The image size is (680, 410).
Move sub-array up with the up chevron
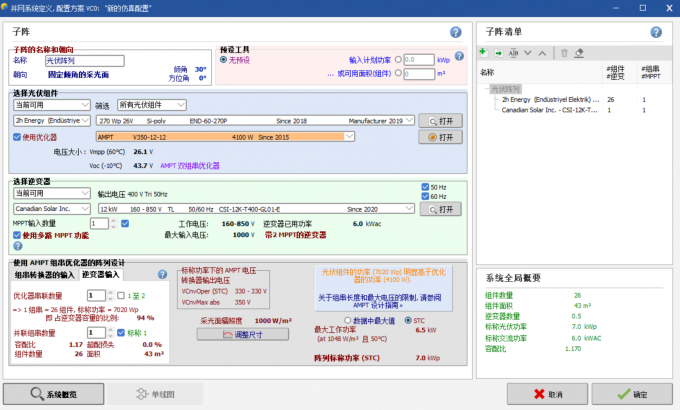click(543, 53)
